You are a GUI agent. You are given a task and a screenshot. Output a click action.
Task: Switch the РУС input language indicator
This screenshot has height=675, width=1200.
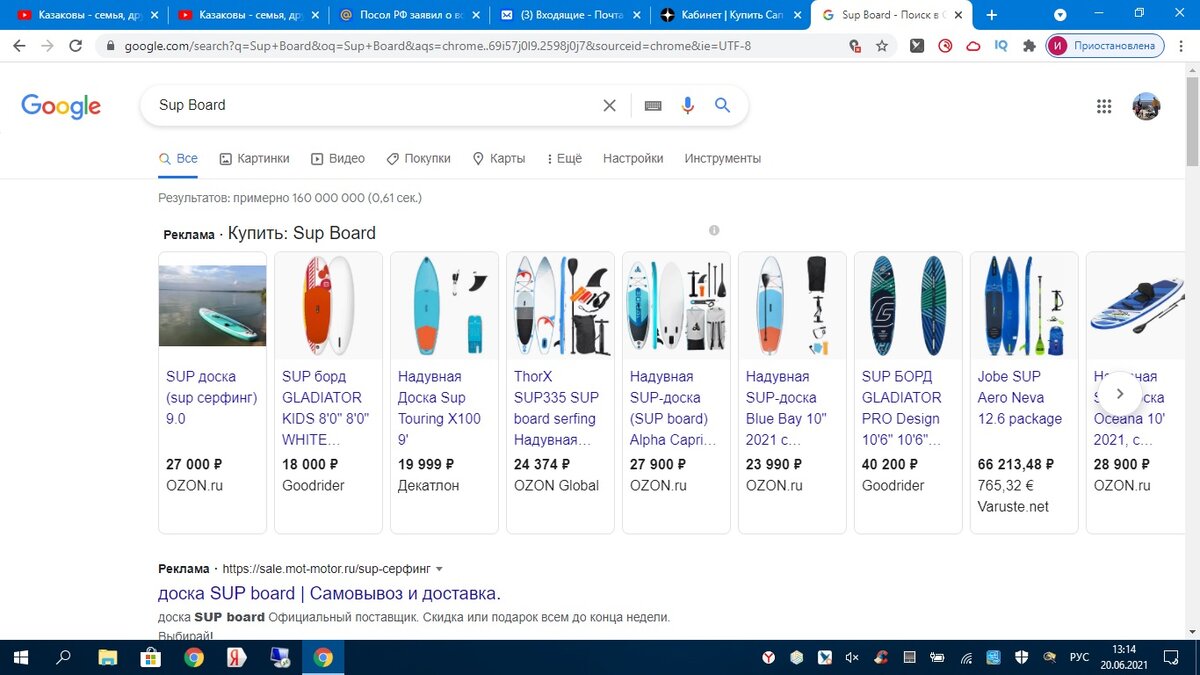(1079, 657)
